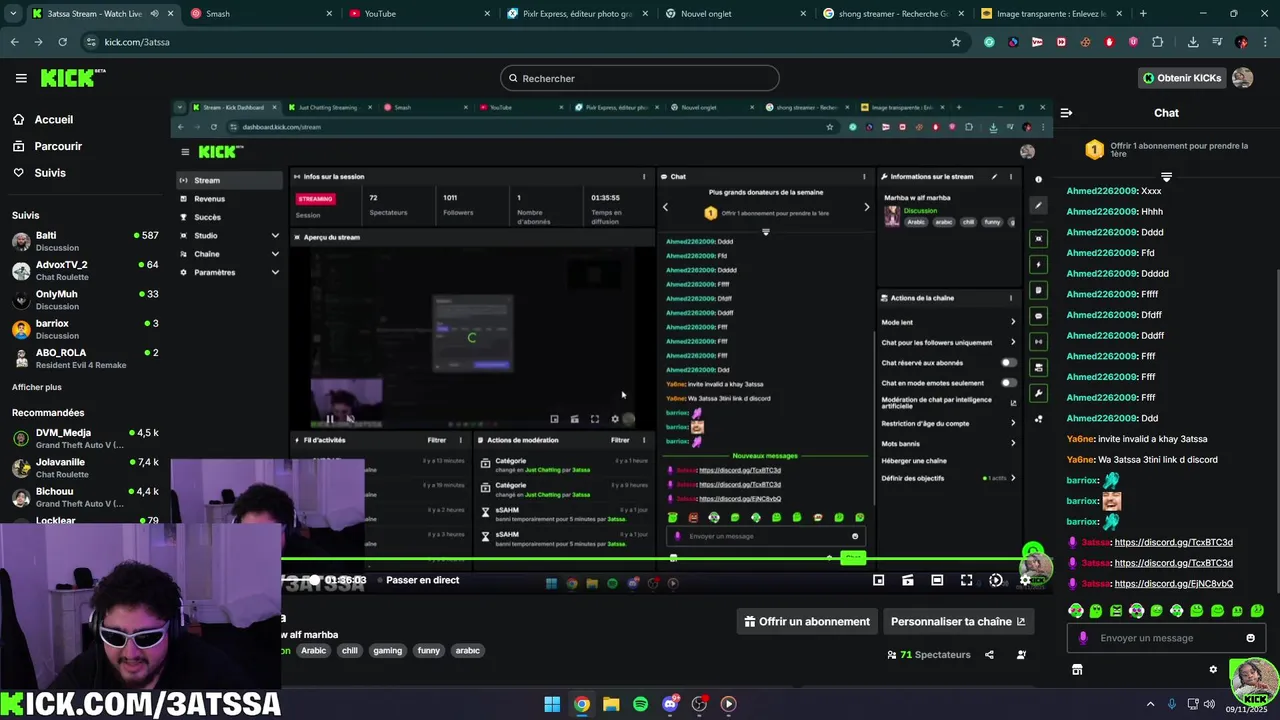The height and width of the screenshot is (720, 1280).
Task: Expand Chaîne in the dashboard sidebar
Action: (229, 254)
